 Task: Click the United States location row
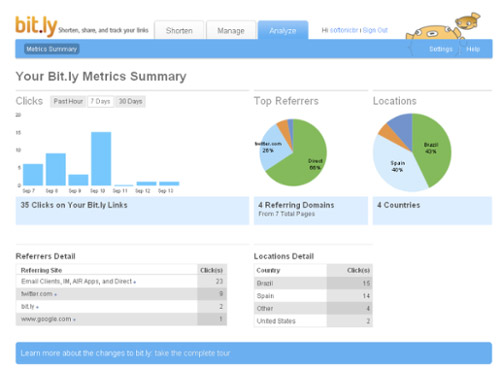(x=313, y=321)
